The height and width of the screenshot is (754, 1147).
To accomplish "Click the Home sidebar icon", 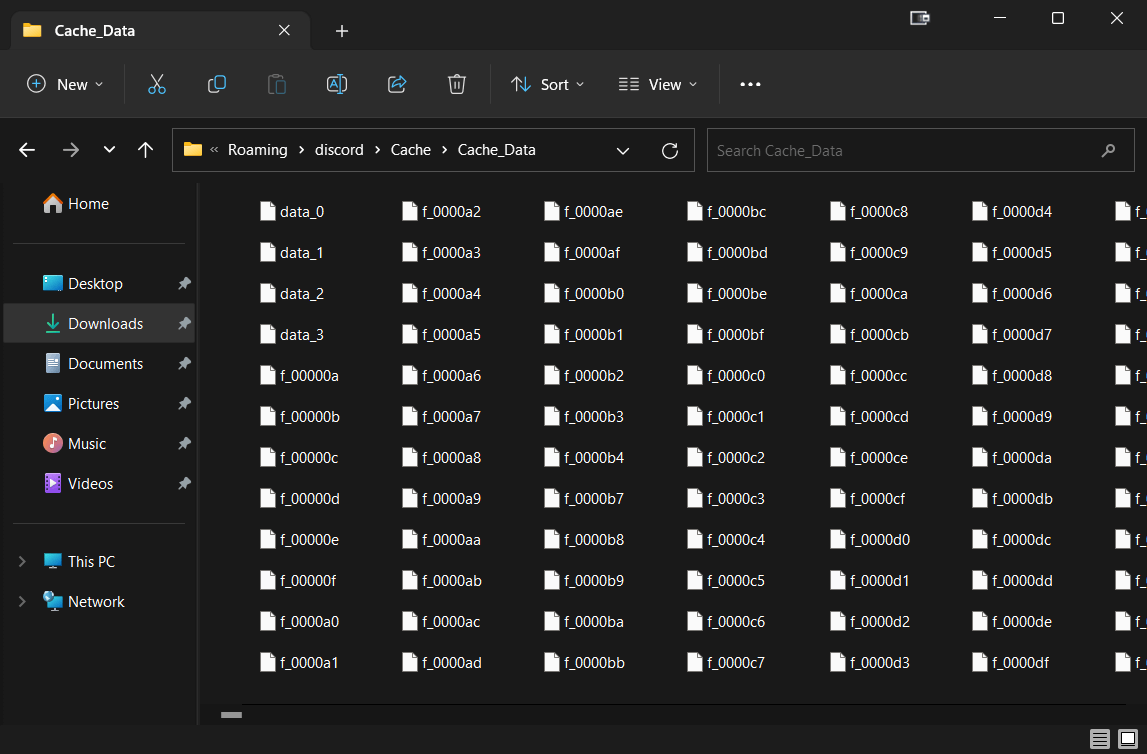I will (53, 203).
